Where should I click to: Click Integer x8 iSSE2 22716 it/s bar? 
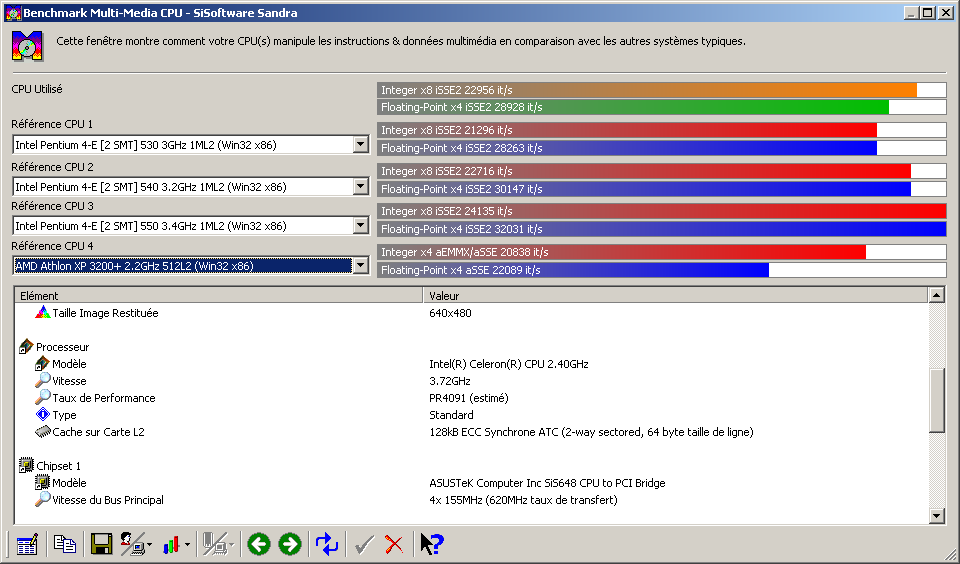click(661, 171)
